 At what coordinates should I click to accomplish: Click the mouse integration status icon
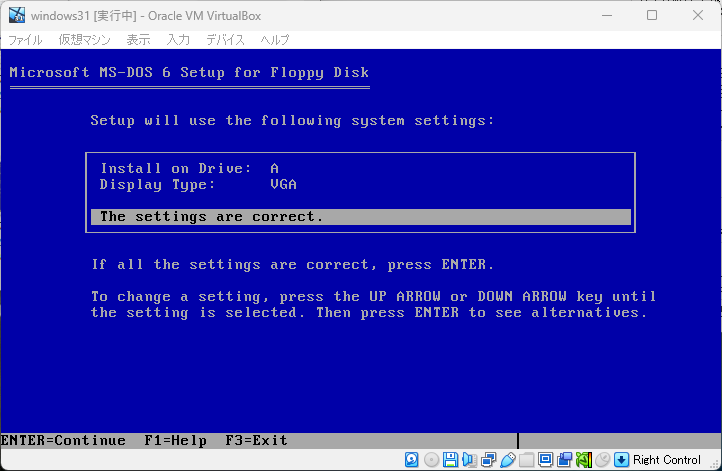point(602,459)
